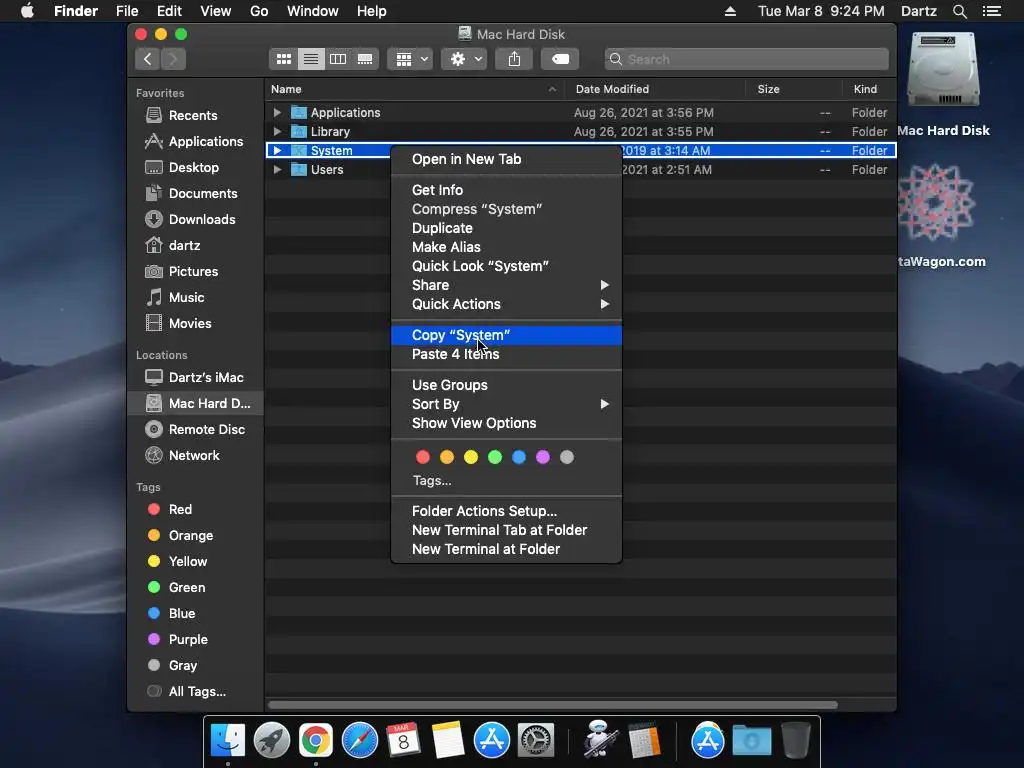Filter by Purple tag in sidebar
Viewport: 1024px width, 768px height.
click(x=188, y=640)
